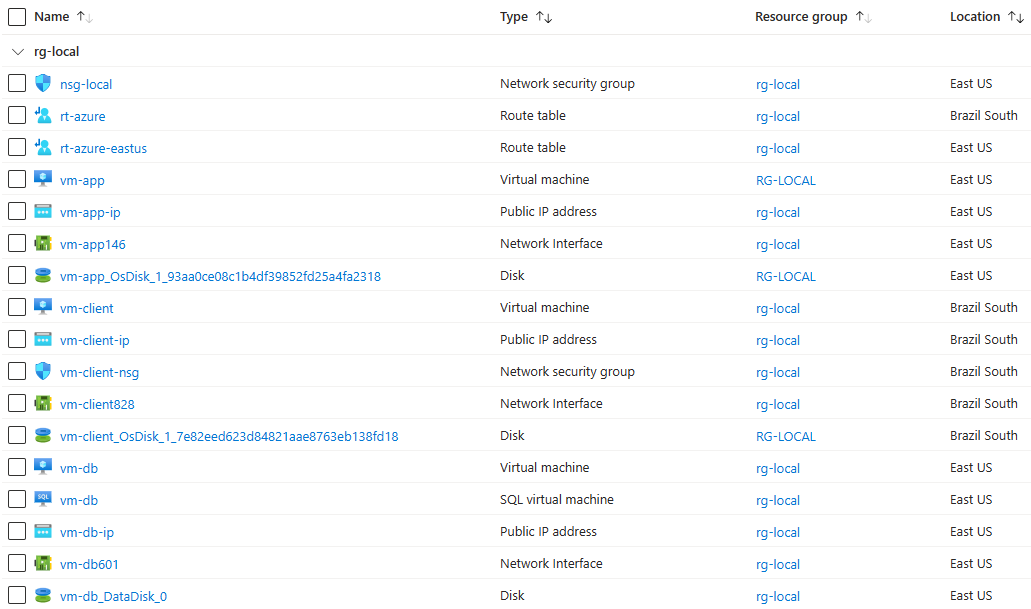The height and width of the screenshot is (609, 1031).
Task: Click the Type column header
Action: click(514, 16)
